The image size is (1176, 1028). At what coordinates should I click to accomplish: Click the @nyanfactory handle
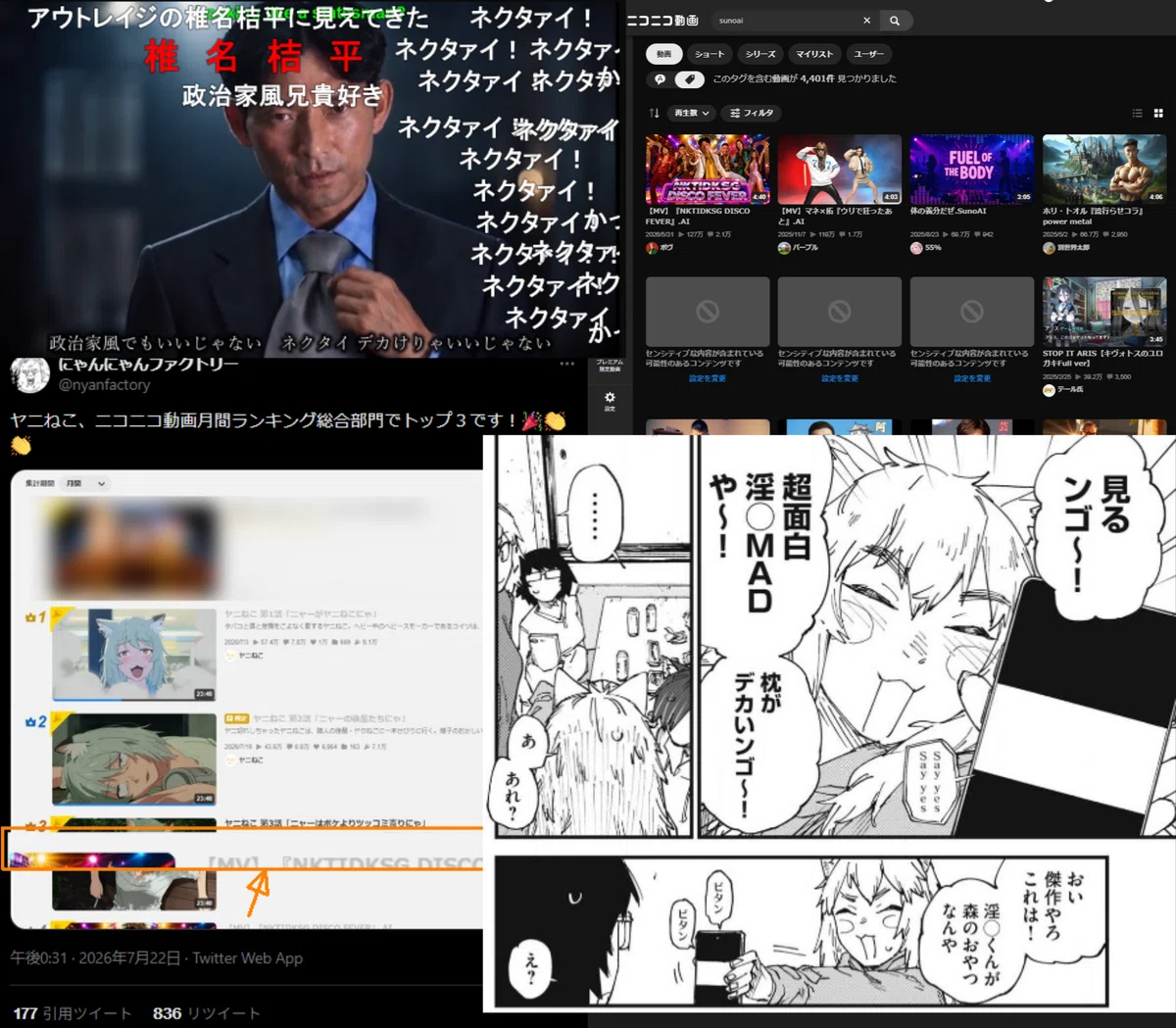tap(104, 385)
